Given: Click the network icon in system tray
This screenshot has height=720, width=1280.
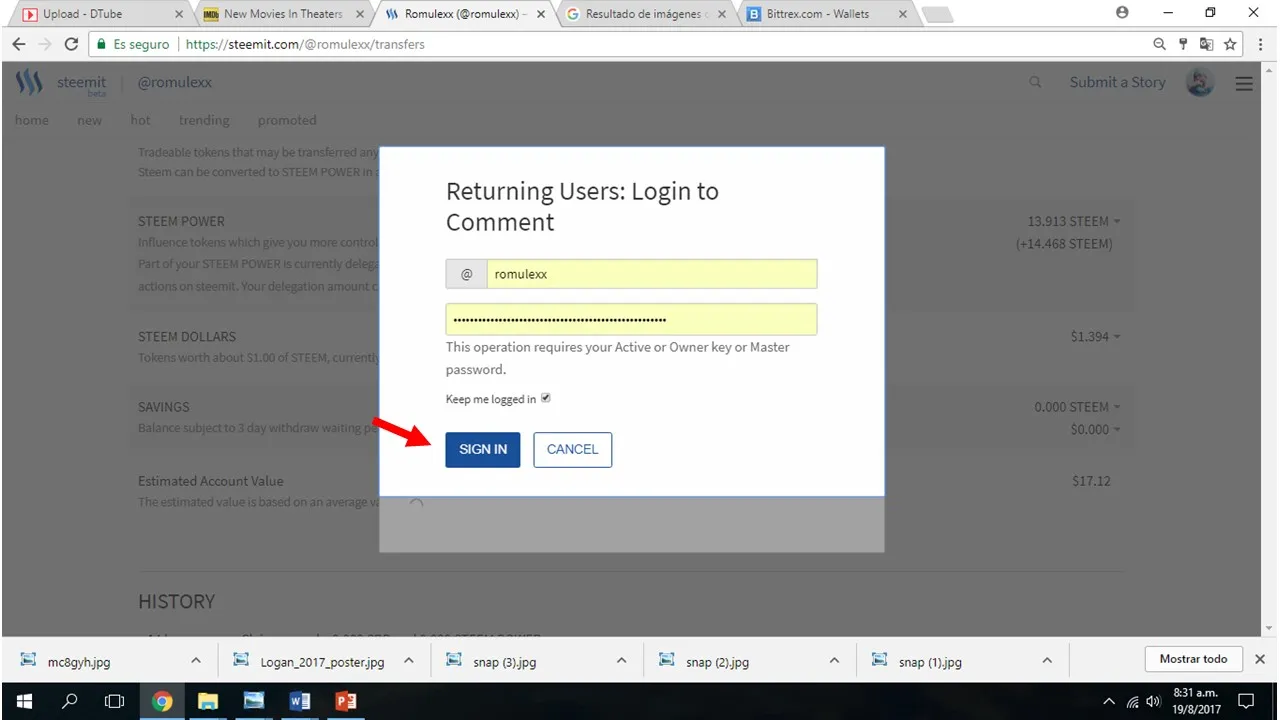Looking at the screenshot, I should 1132,701.
